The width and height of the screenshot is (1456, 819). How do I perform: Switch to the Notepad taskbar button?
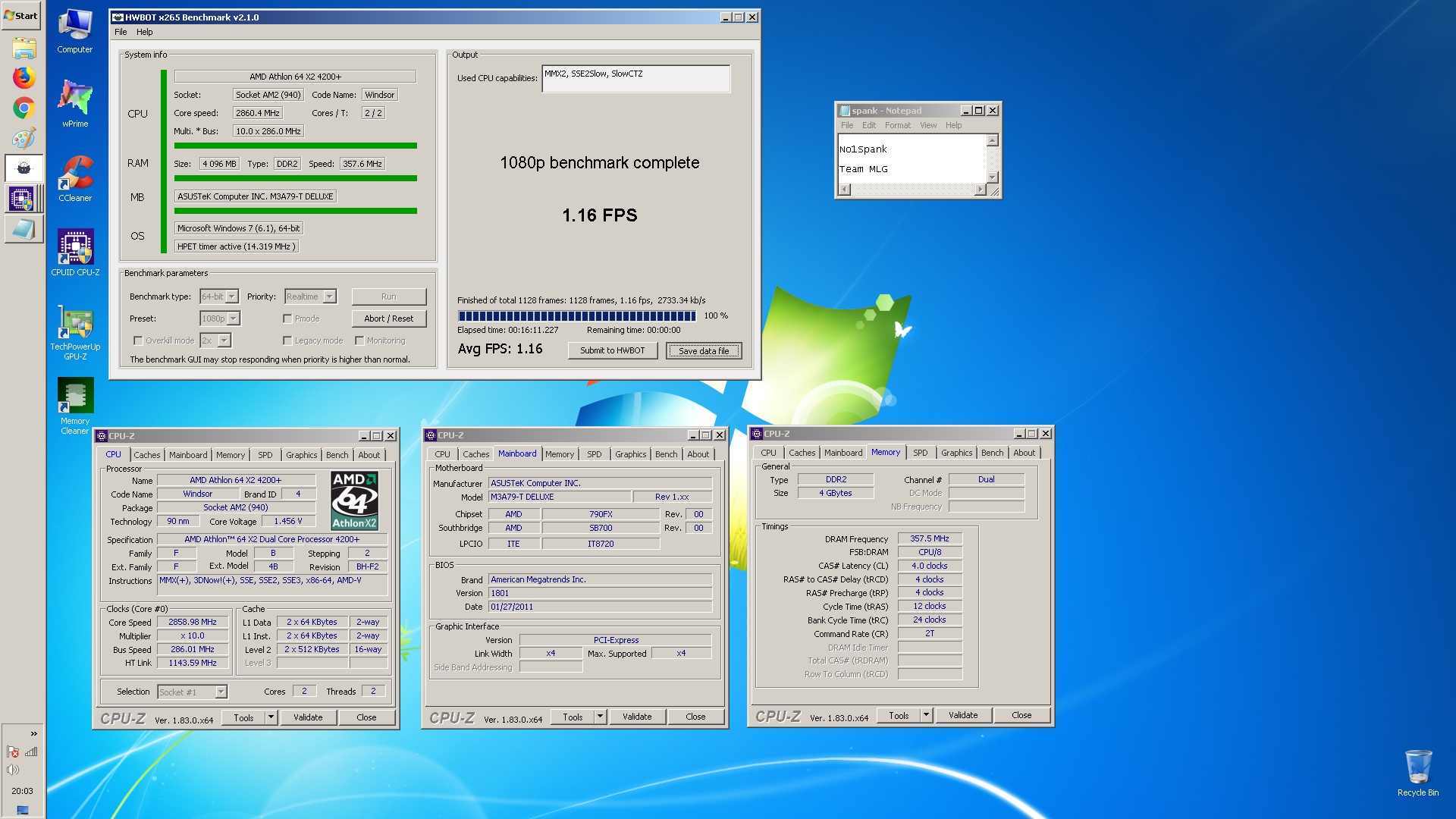tap(22, 229)
